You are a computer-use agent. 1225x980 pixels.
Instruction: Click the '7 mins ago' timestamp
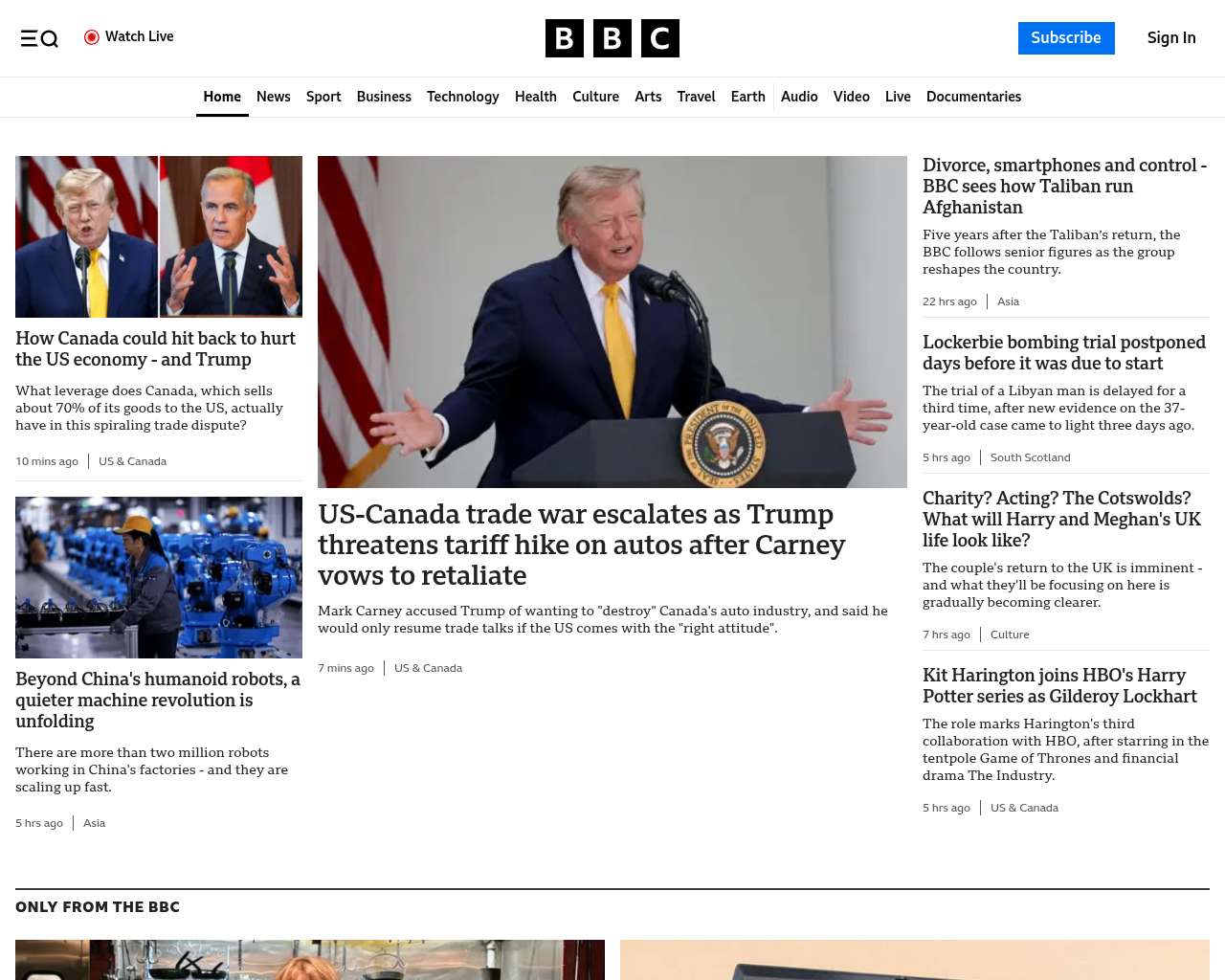tap(345, 668)
